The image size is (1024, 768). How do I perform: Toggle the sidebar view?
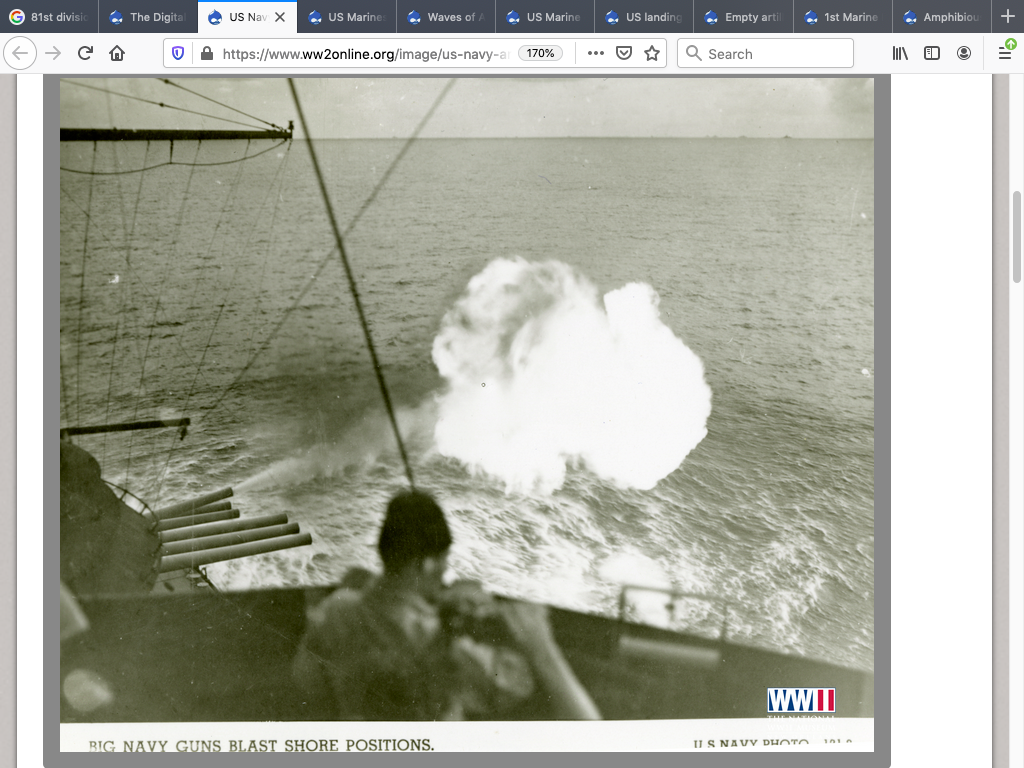[x=932, y=53]
